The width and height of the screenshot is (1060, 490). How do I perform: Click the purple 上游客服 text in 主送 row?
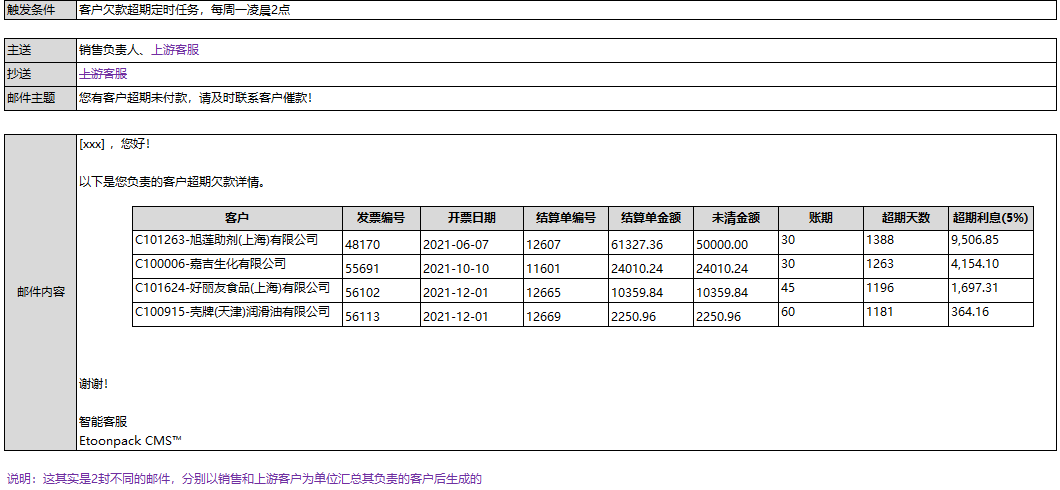tap(175, 49)
